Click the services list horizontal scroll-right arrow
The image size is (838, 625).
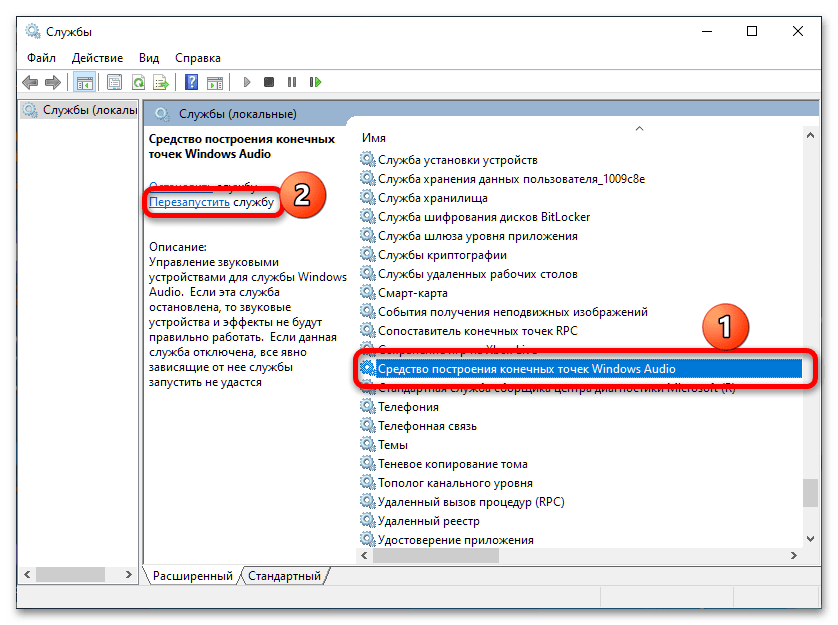pos(794,555)
